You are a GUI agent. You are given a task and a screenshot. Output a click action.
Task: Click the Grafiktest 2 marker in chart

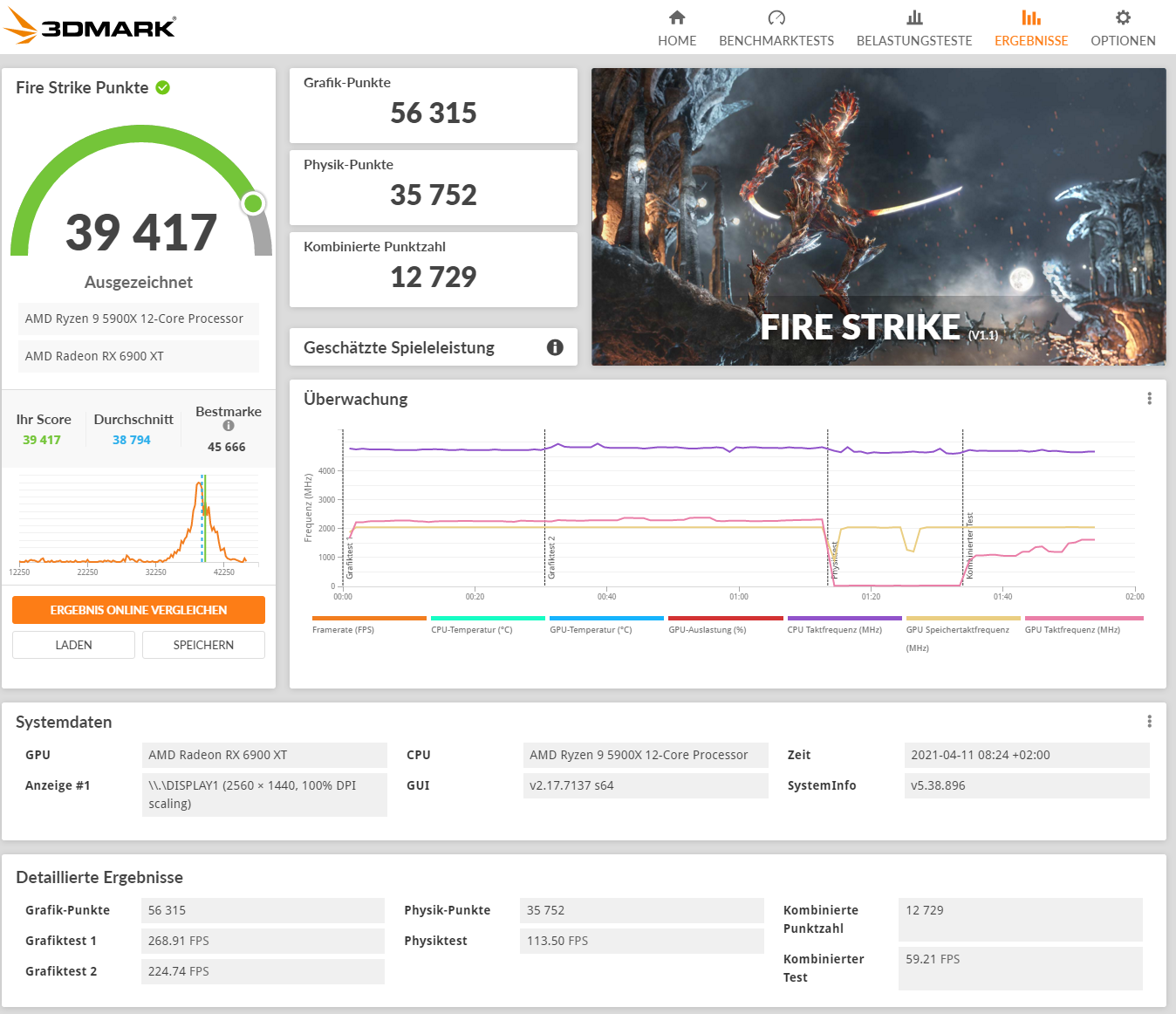[x=550, y=558]
